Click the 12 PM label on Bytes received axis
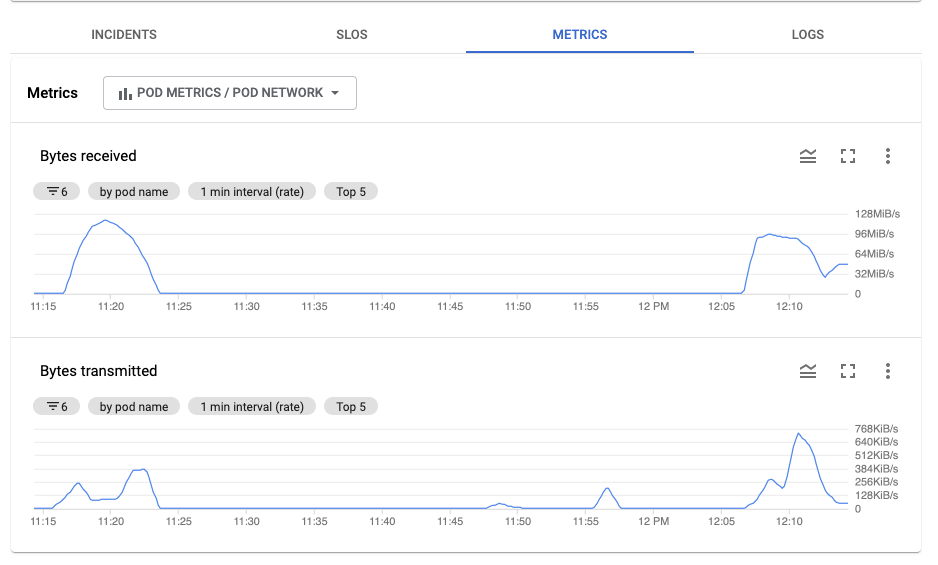The height and width of the screenshot is (565, 938). click(653, 306)
